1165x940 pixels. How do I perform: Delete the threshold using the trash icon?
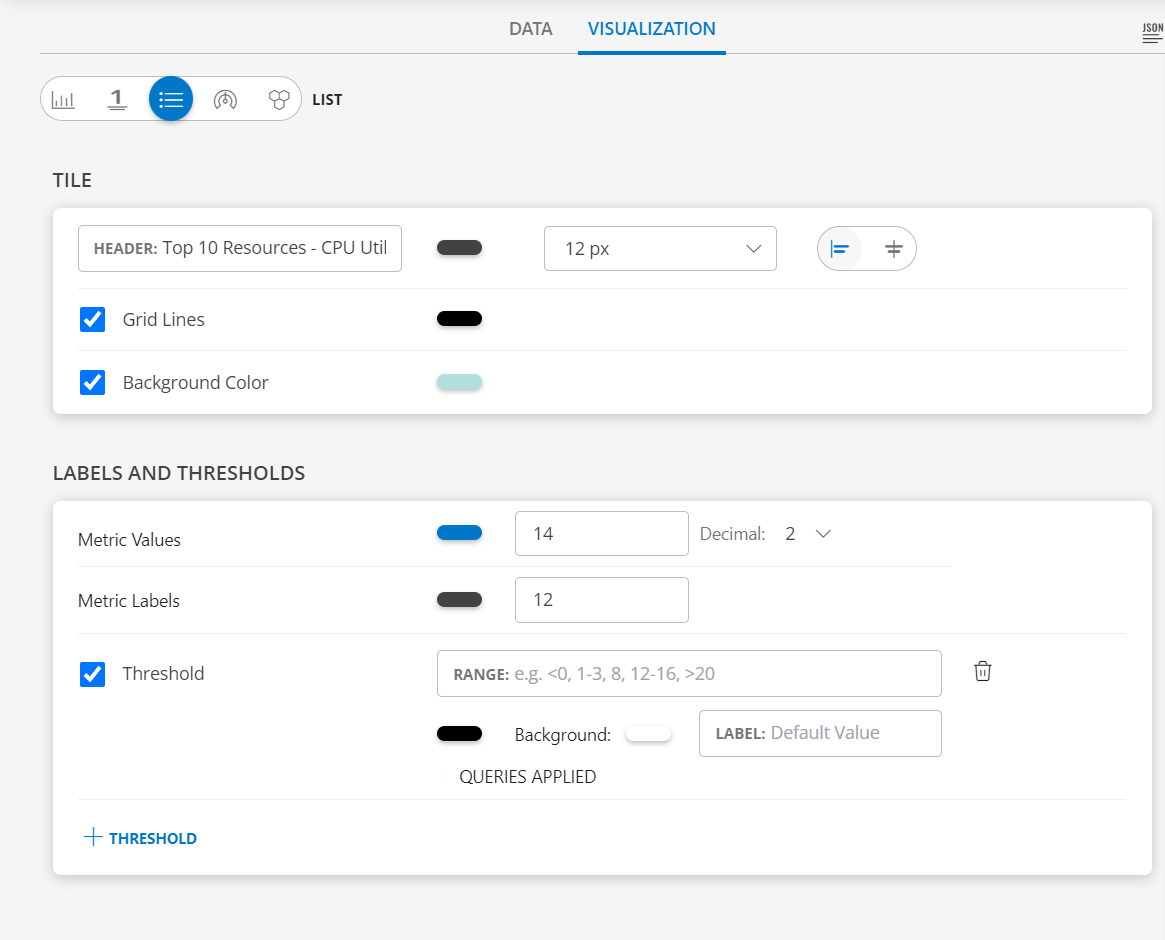coord(983,671)
